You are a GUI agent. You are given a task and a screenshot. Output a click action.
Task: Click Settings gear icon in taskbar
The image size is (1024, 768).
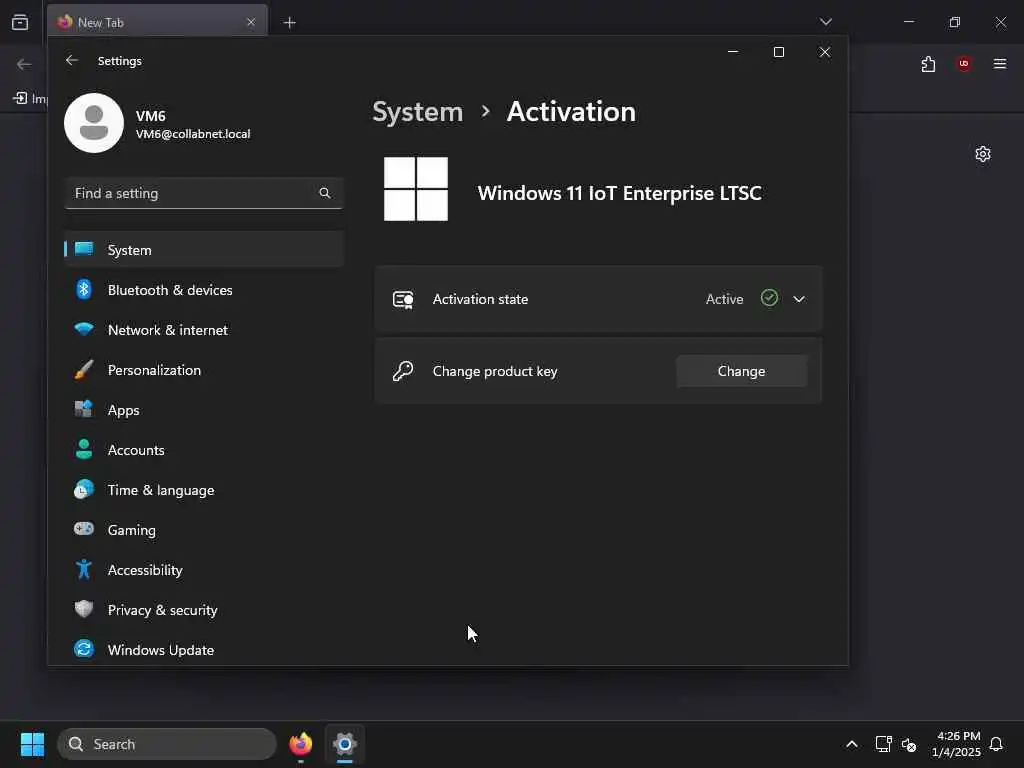pos(345,744)
